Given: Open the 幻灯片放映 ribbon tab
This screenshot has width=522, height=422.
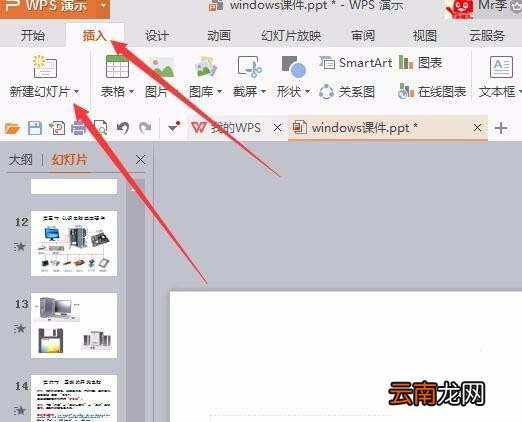Looking at the screenshot, I should coord(291,35).
